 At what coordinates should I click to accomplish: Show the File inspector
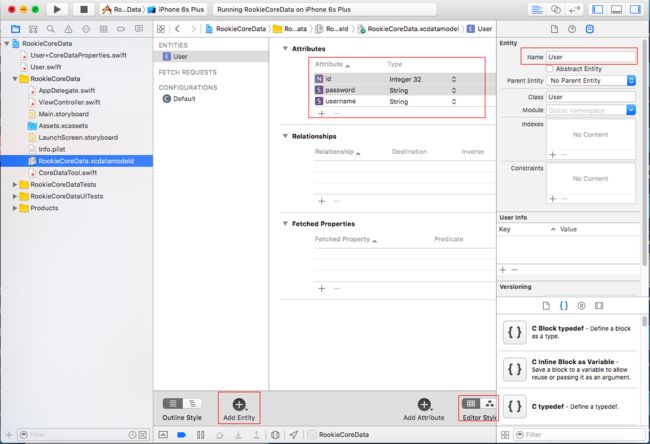click(x=554, y=29)
